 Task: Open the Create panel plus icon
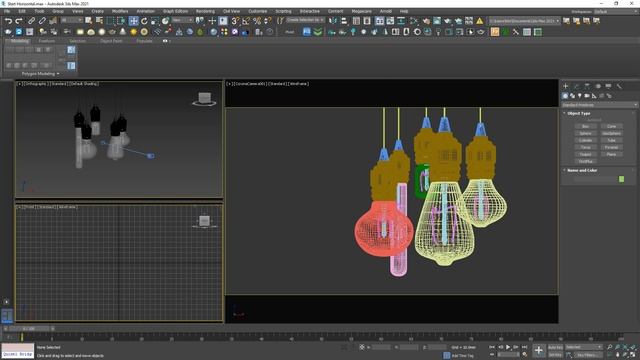(x=566, y=86)
